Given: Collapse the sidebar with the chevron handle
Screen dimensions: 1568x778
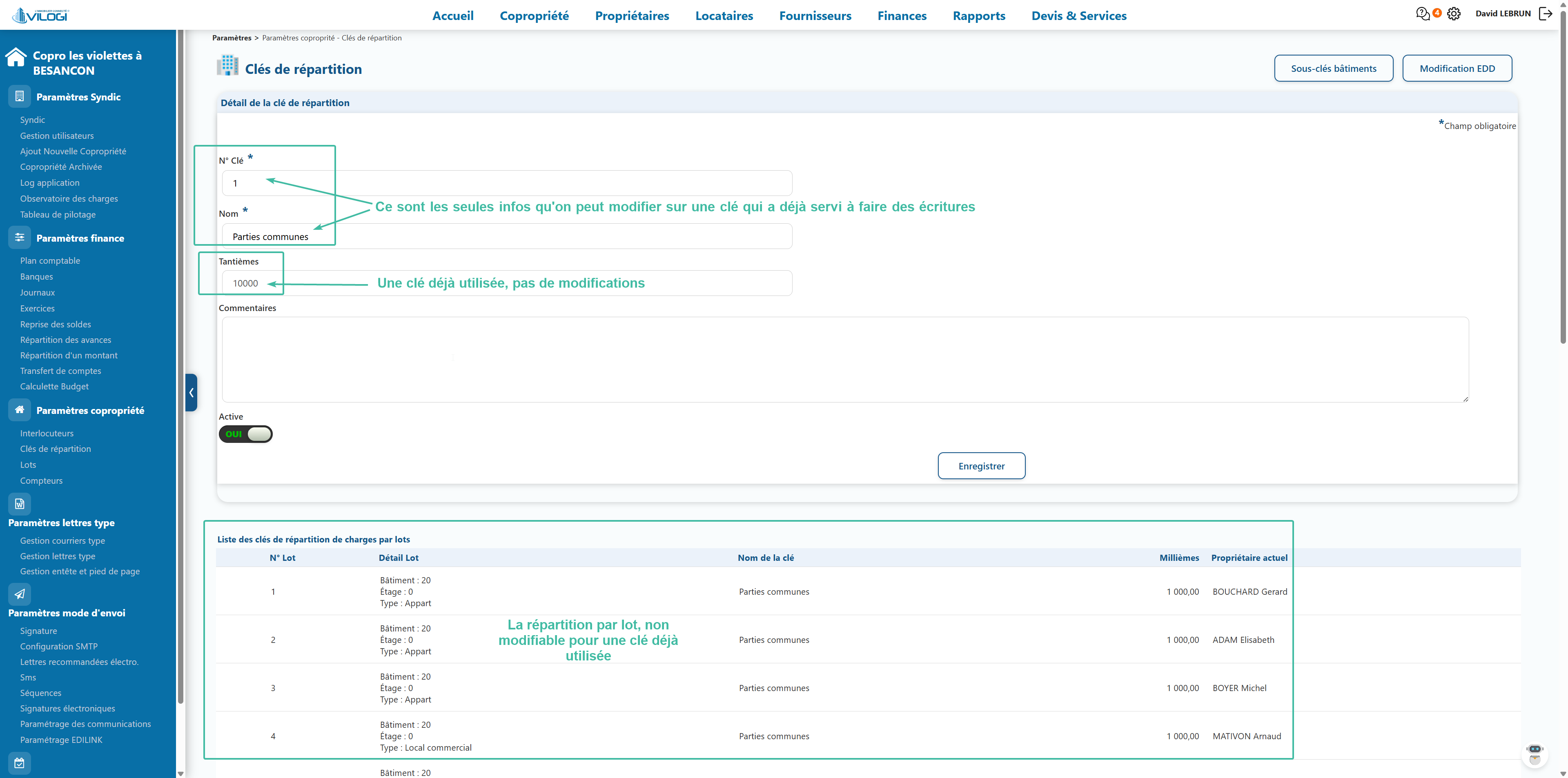Looking at the screenshot, I should click(191, 392).
